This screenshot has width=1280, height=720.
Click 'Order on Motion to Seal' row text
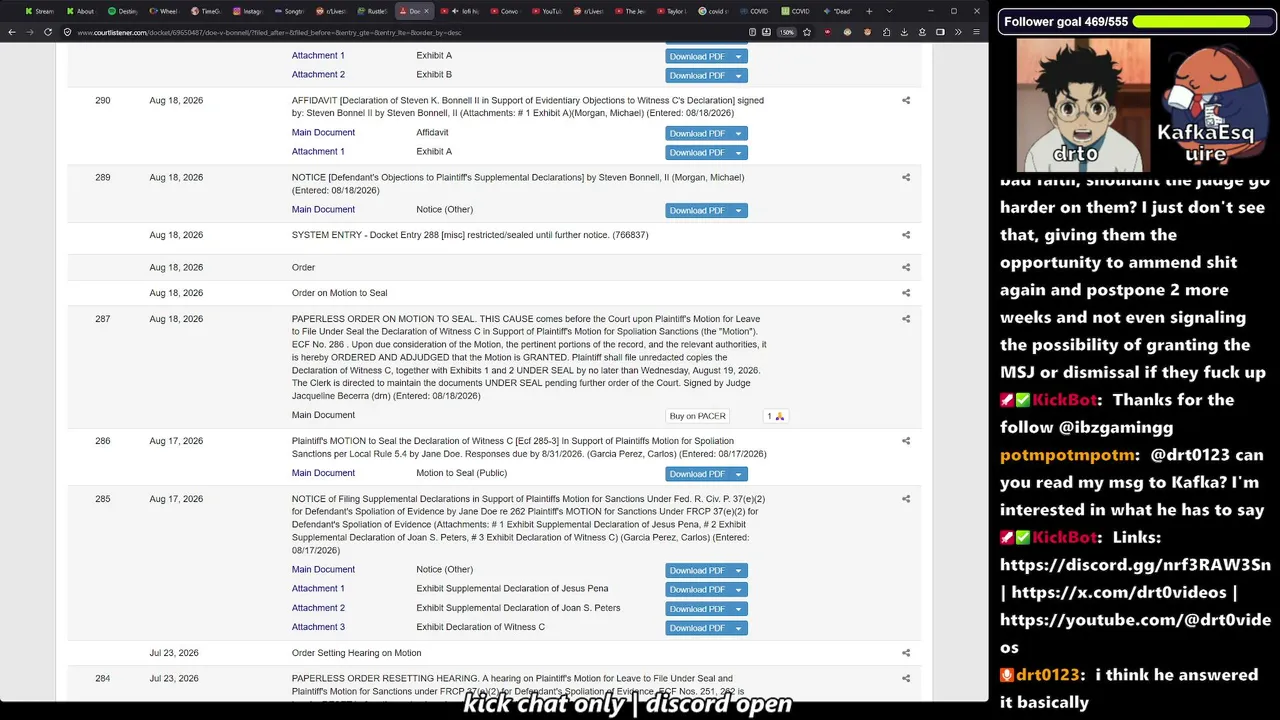click(339, 293)
